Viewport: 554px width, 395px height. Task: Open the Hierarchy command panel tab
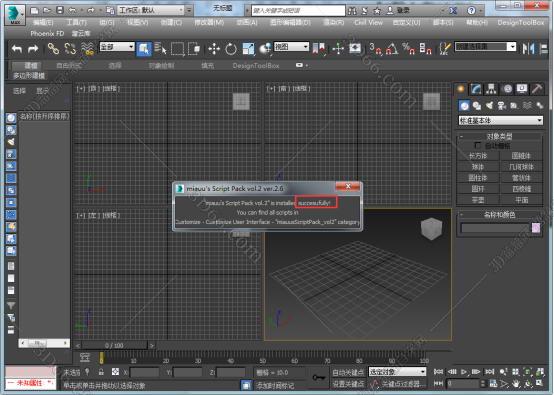(x=491, y=89)
